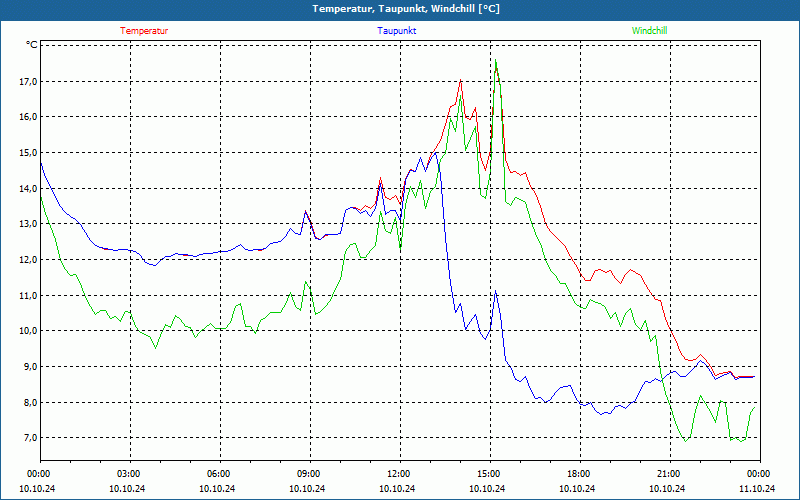This screenshot has height=500, width=800.
Task: Select the 16,0 y-axis label
Action: (28, 117)
